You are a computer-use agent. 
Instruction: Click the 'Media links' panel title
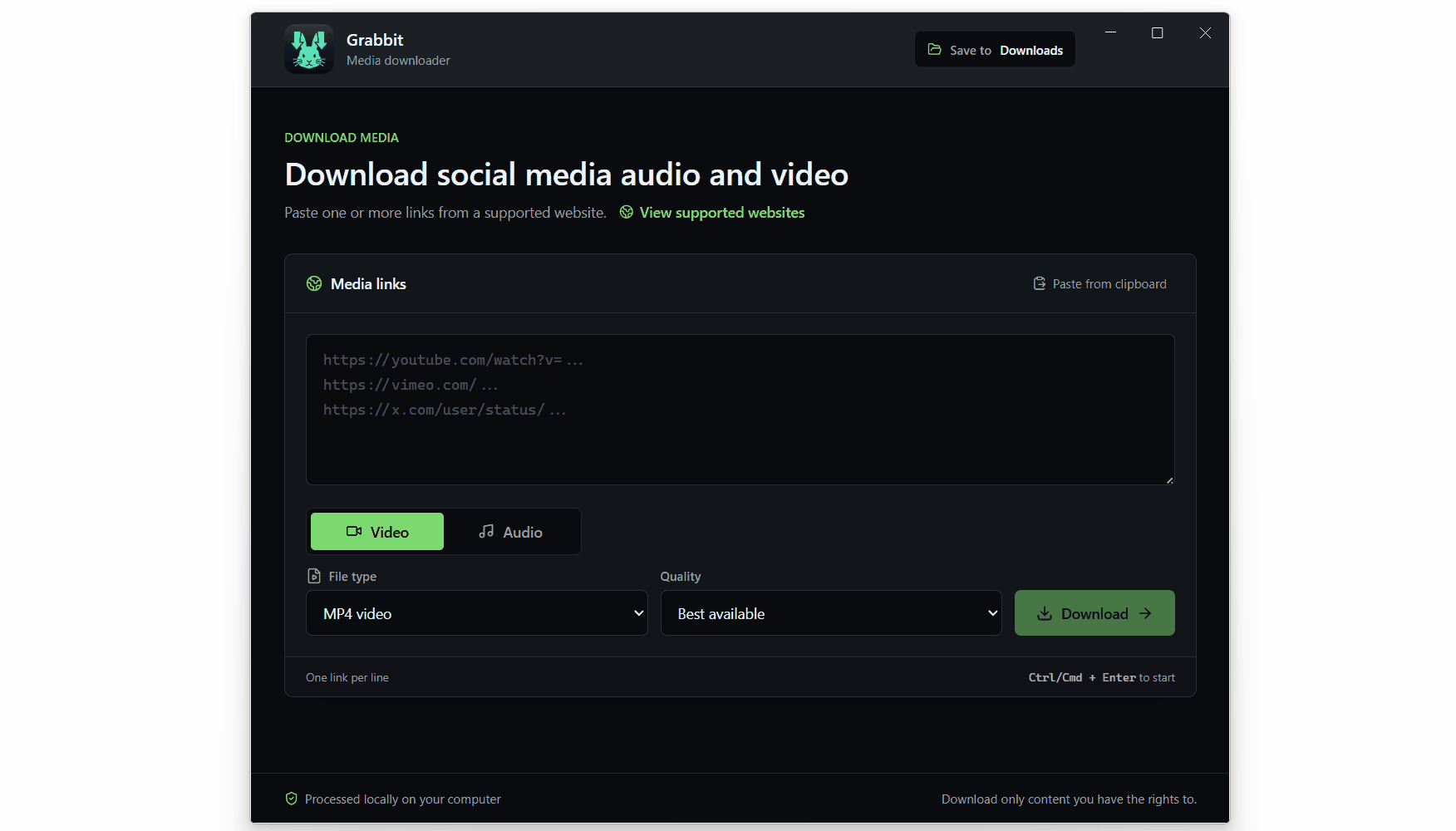click(368, 284)
